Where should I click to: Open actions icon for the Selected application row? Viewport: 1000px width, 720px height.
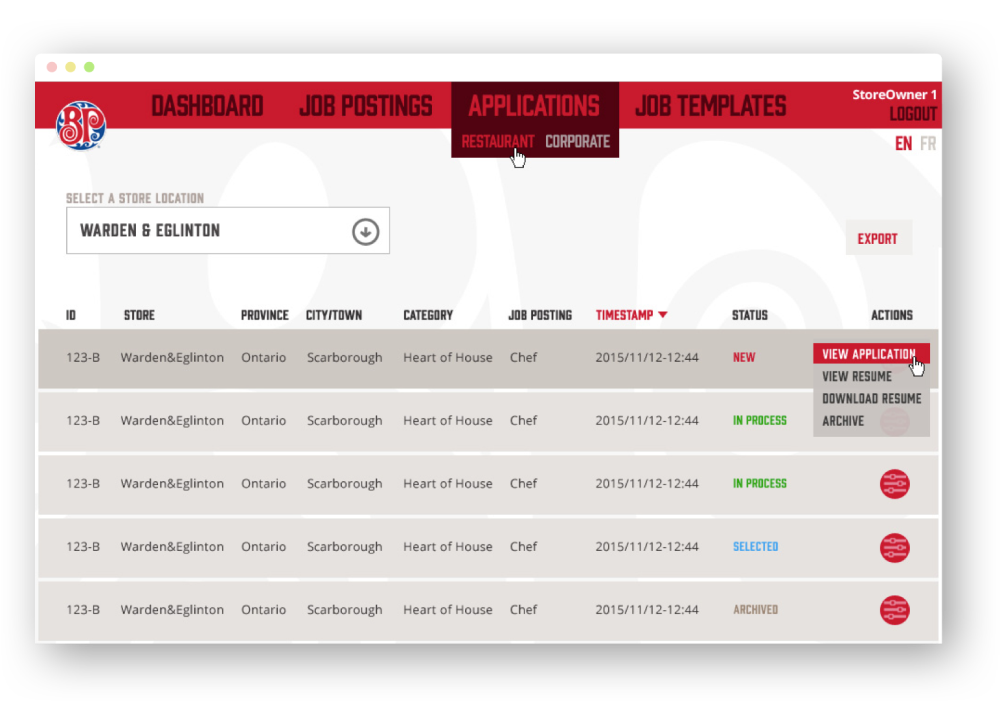tap(894, 547)
